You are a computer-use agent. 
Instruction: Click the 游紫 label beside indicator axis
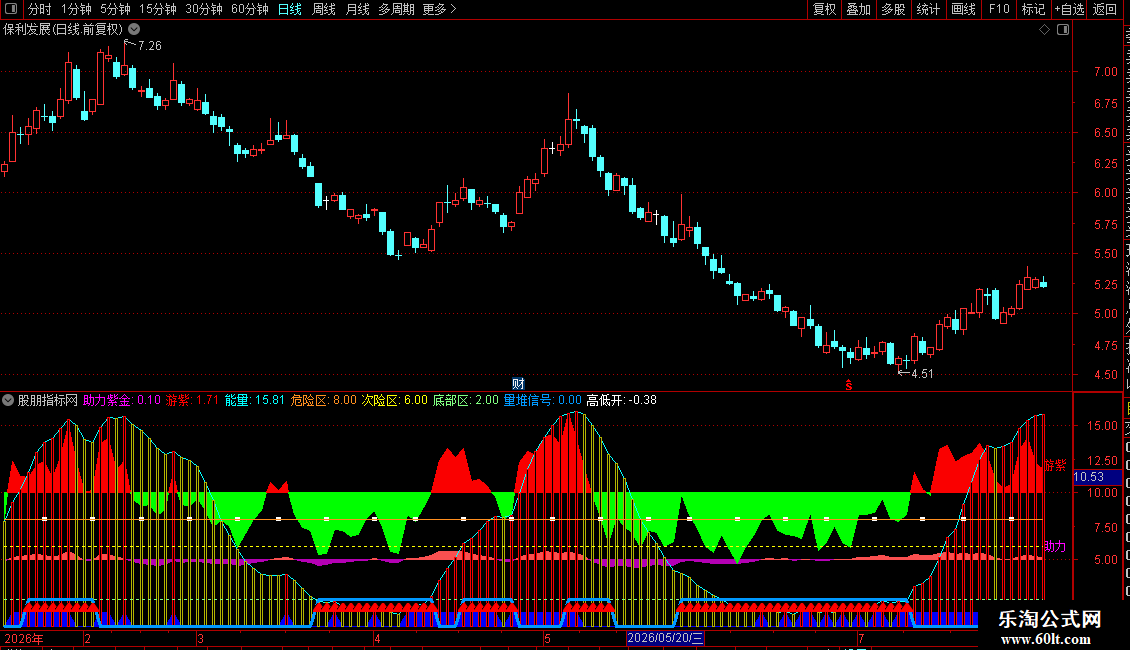coord(1055,465)
